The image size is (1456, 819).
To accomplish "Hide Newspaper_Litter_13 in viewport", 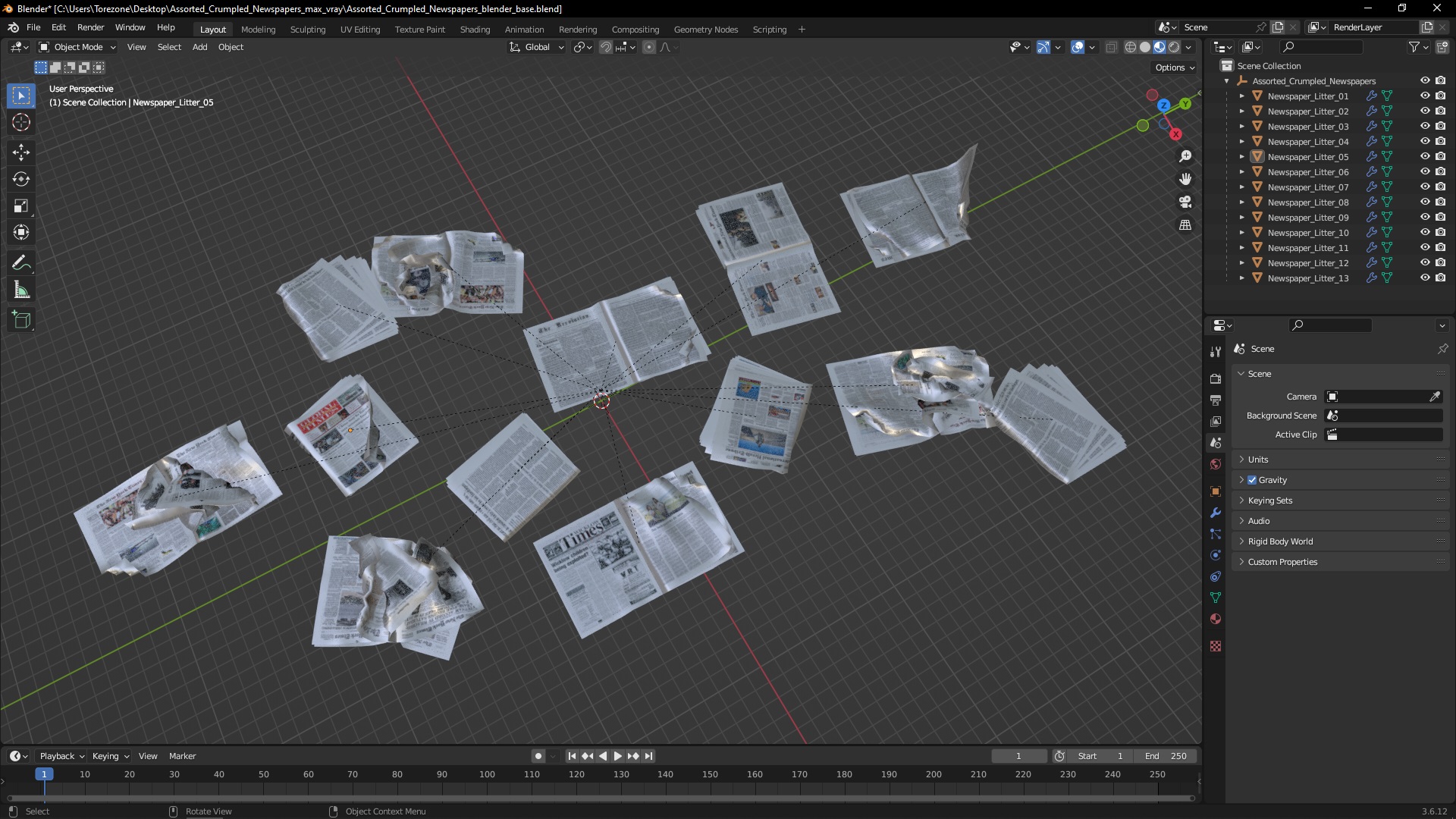I will click(1425, 278).
